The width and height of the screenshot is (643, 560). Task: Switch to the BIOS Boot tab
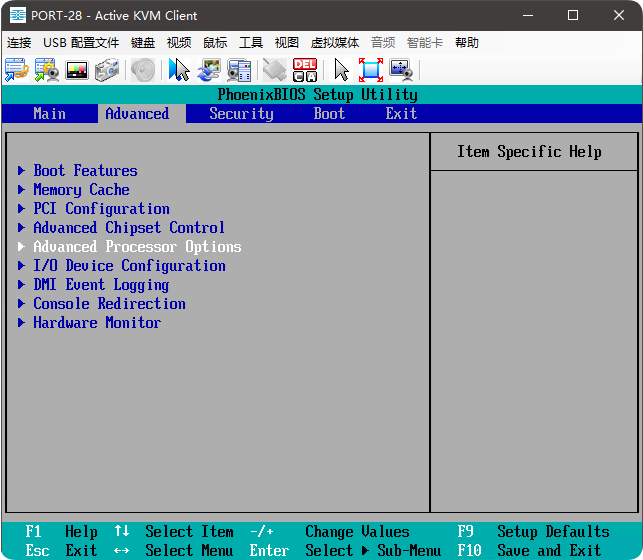[329, 114]
